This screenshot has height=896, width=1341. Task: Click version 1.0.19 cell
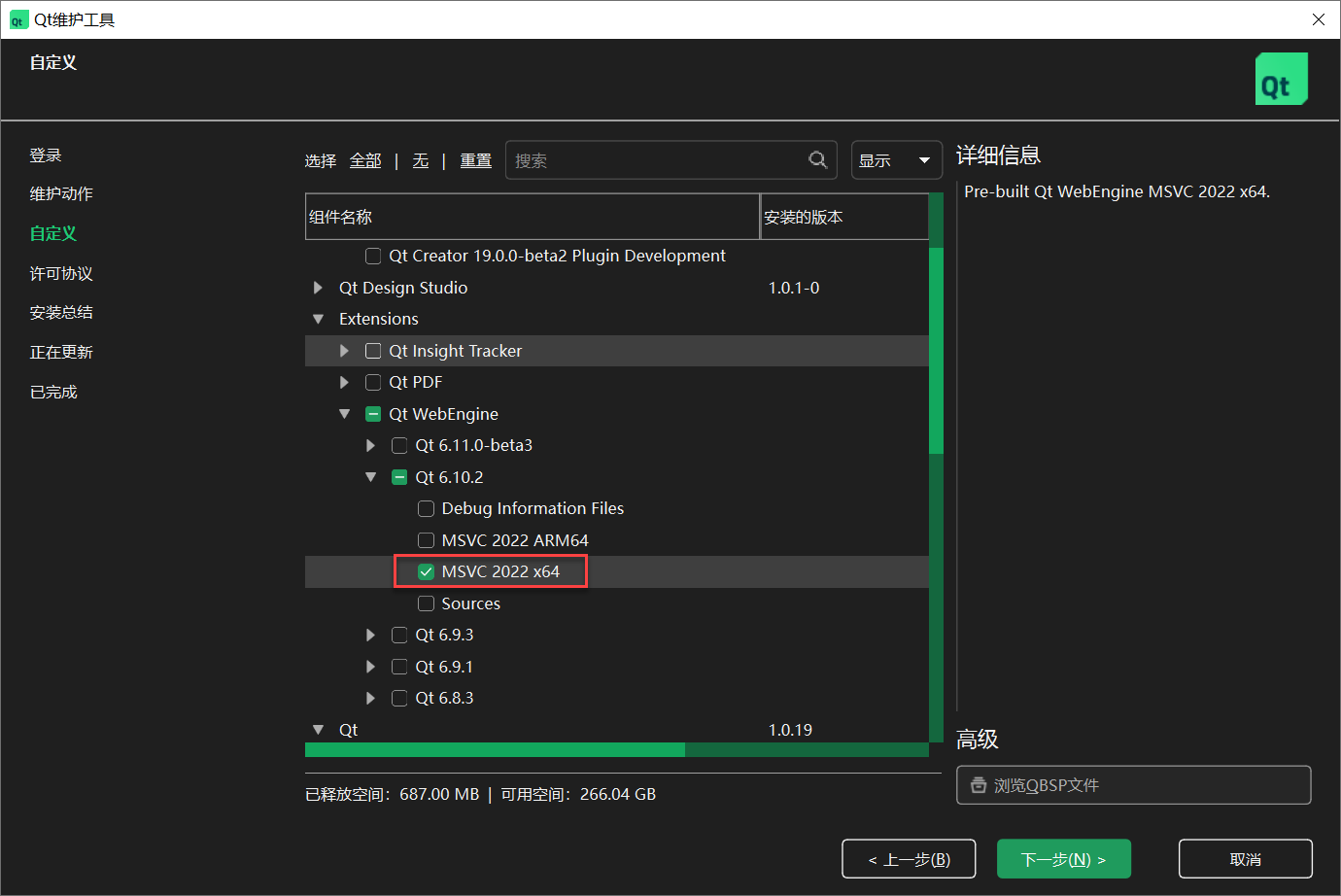(790, 730)
